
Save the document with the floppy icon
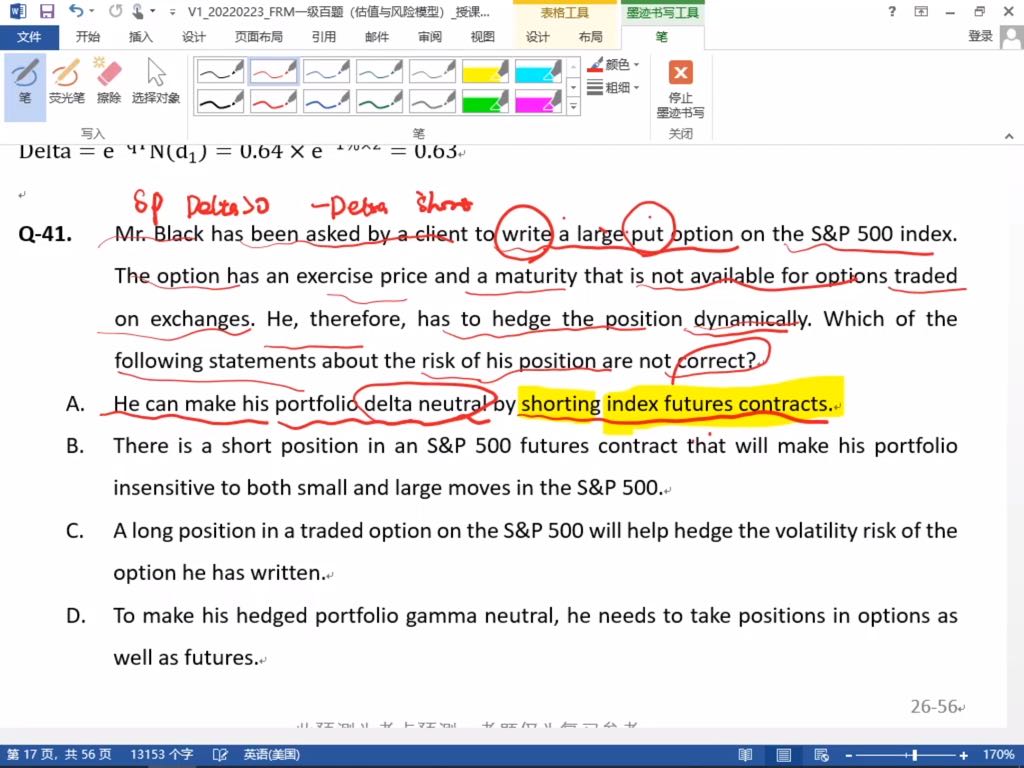pyautogui.click(x=46, y=12)
